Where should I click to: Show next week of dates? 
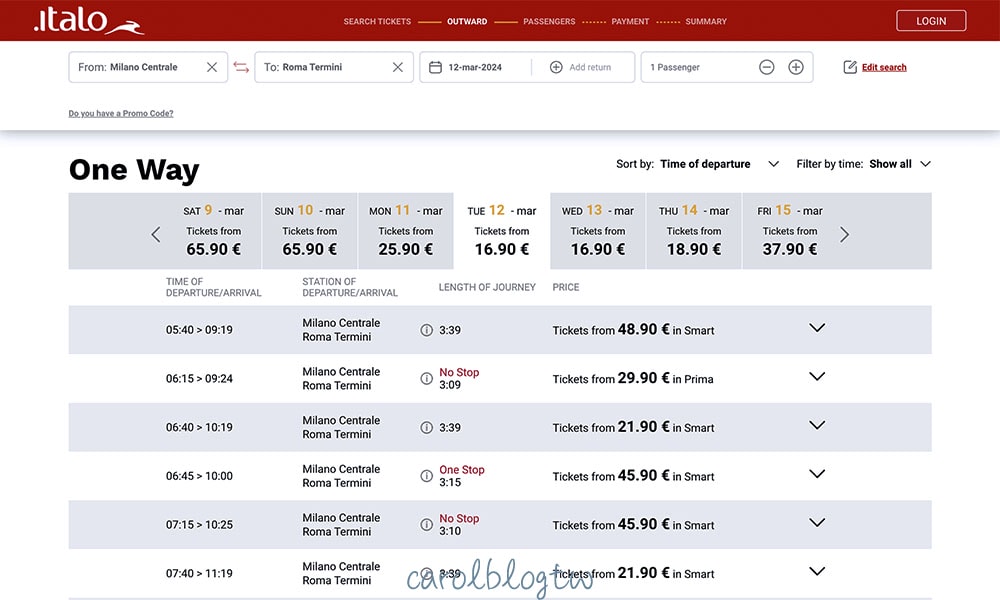(844, 235)
